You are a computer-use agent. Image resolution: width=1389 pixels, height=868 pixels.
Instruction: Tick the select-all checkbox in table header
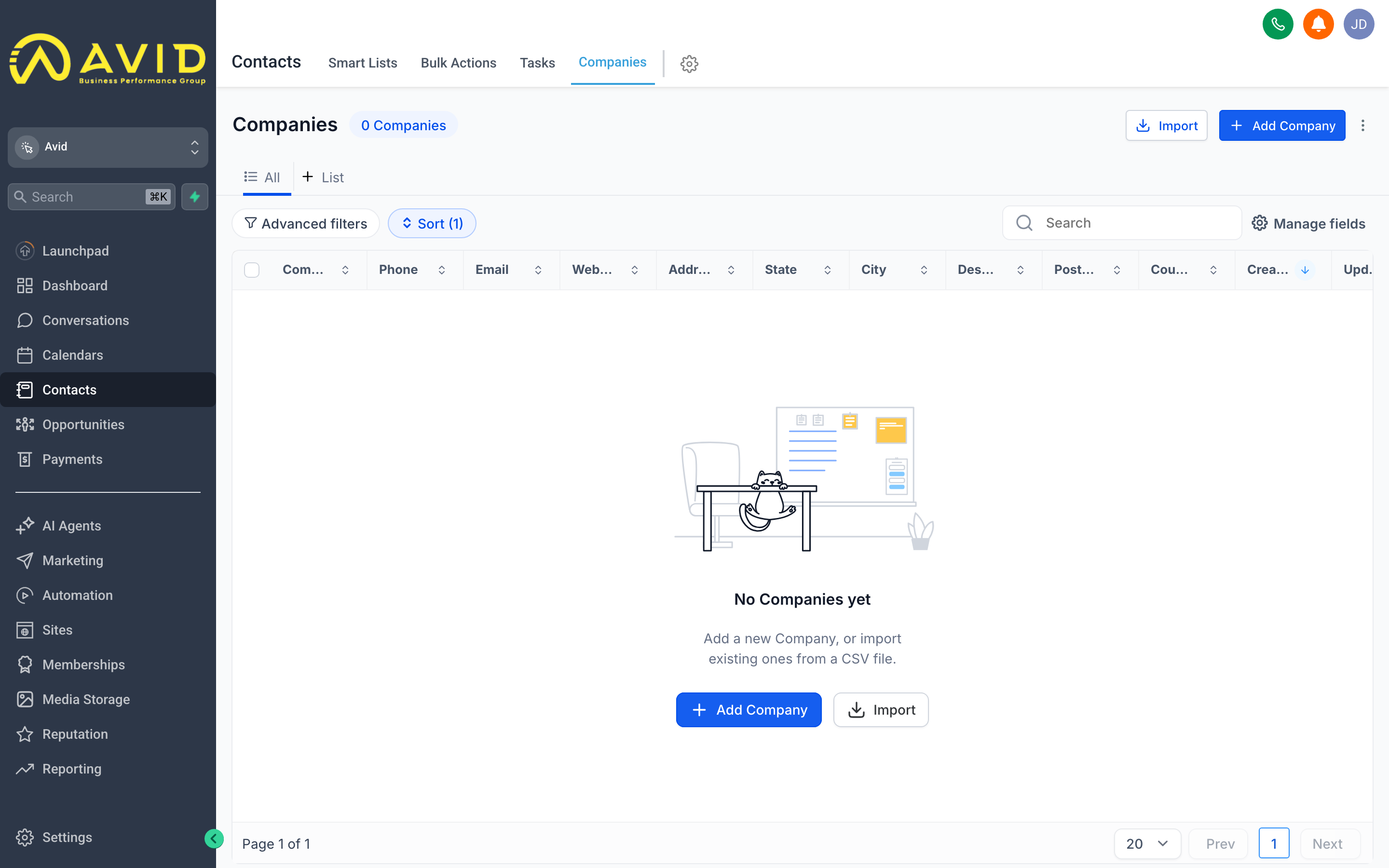pyautogui.click(x=251, y=270)
